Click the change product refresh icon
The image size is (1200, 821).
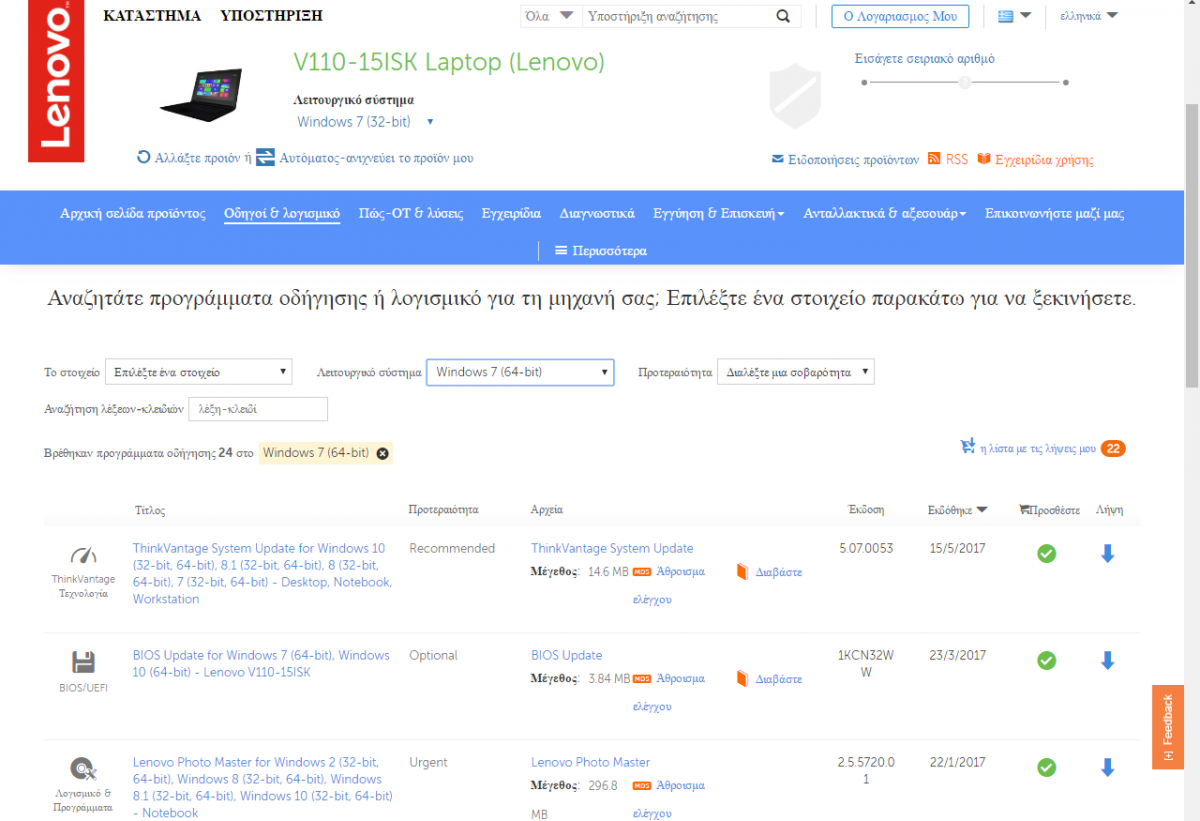144,157
